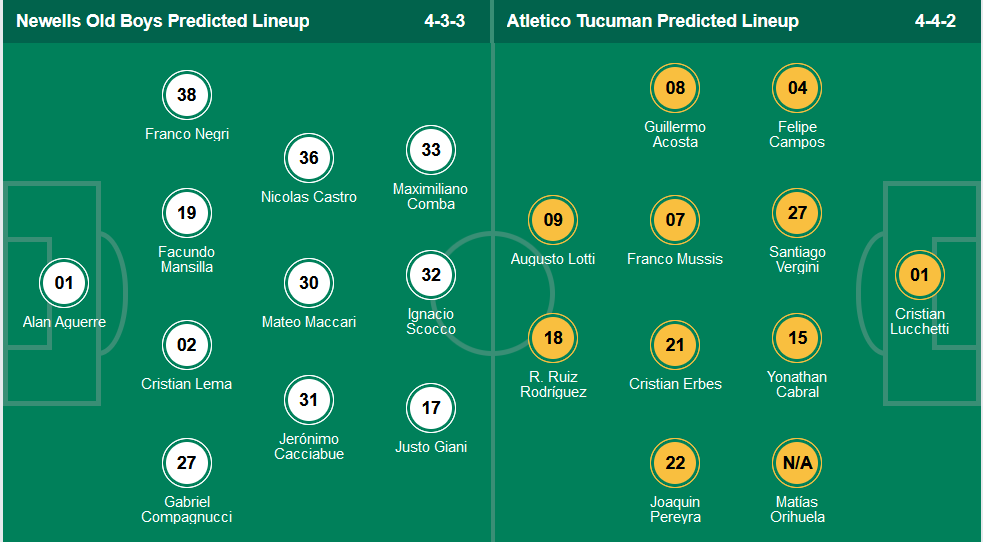Click Franco Mussis's number 07 badge
This screenshot has width=983, height=542.
click(675, 220)
